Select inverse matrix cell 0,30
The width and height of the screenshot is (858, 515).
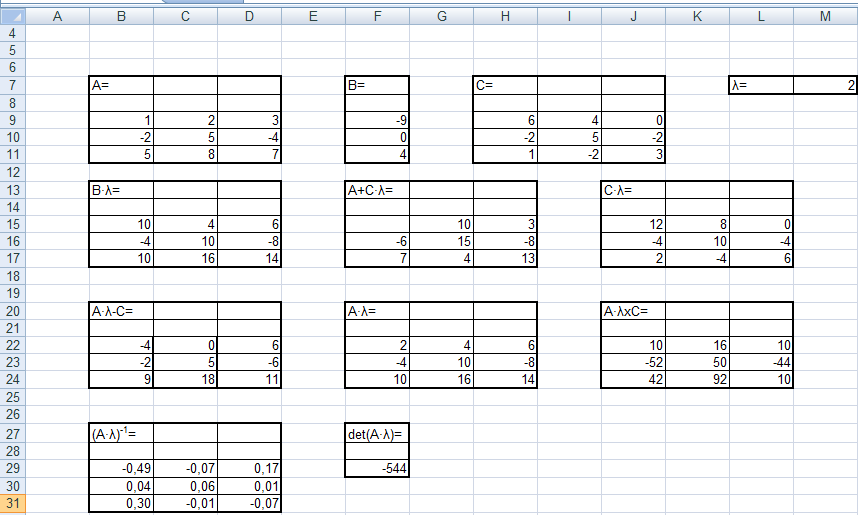click(121, 504)
